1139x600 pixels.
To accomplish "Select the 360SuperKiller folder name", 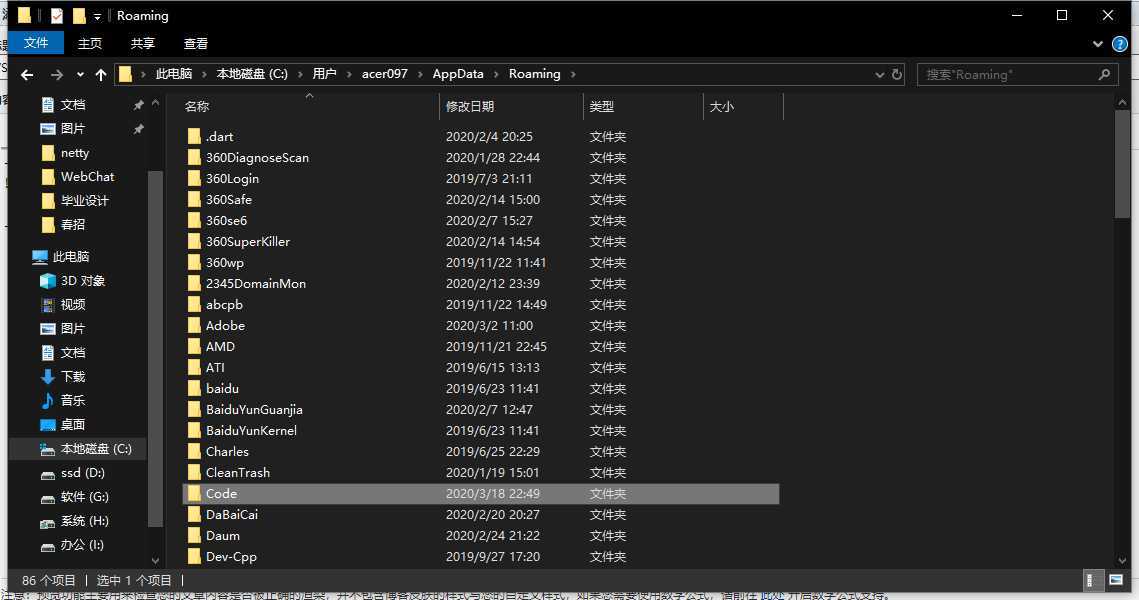I will (248, 242).
